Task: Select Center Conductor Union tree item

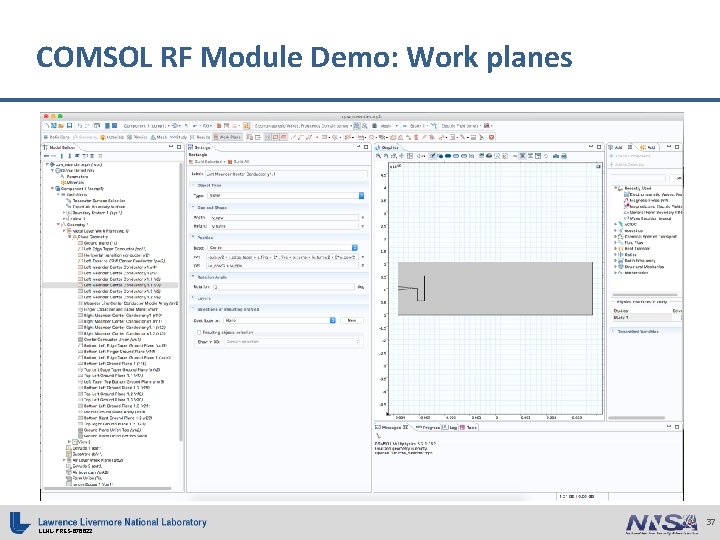Action: point(112,339)
